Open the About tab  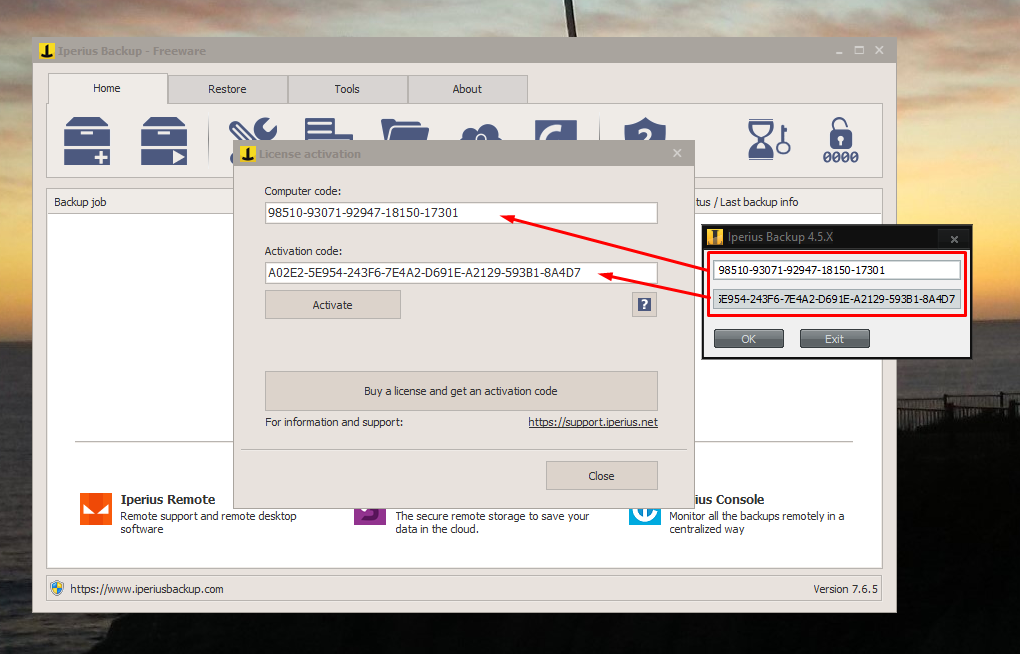pyautogui.click(x=467, y=89)
